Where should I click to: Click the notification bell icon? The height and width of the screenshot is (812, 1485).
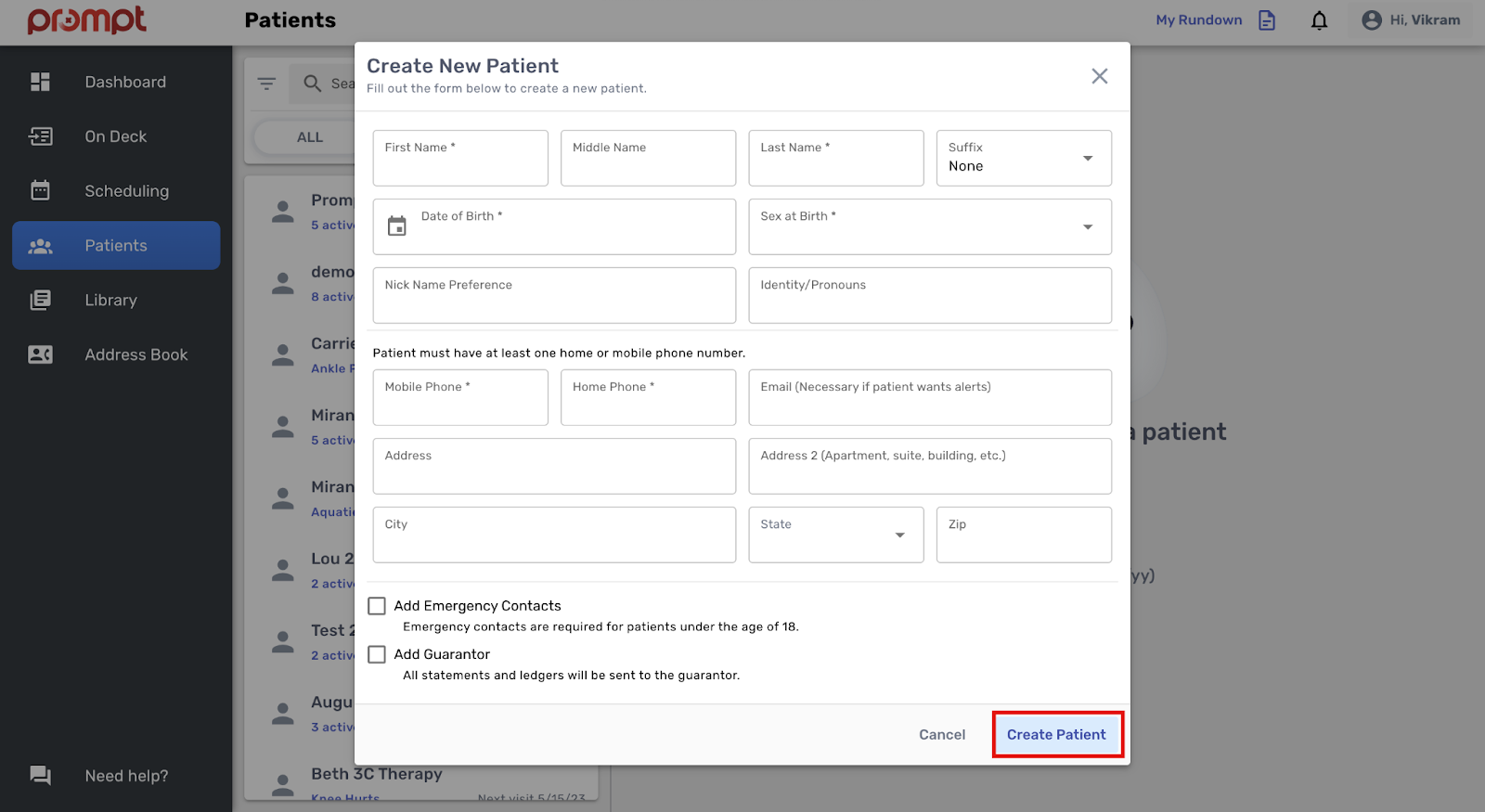[1319, 20]
